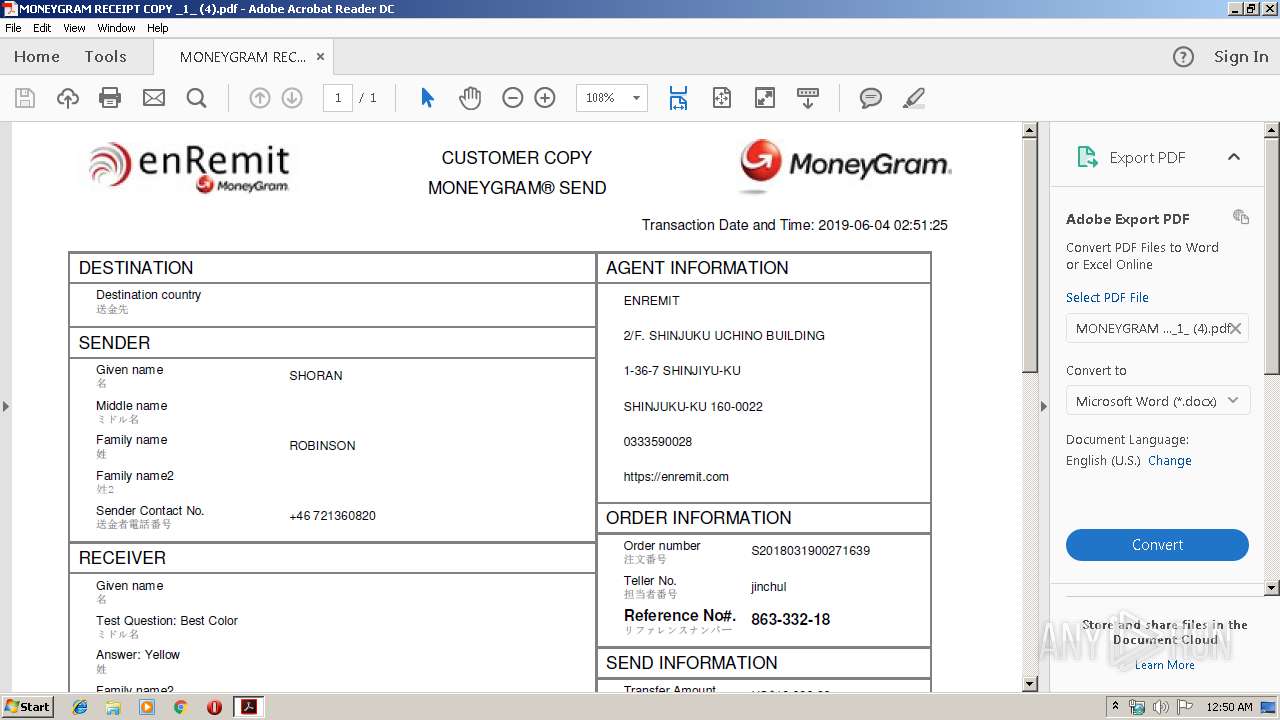
Task: Click the copy icon beside Adobe Export PDF
Action: click(x=1241, y=217)
